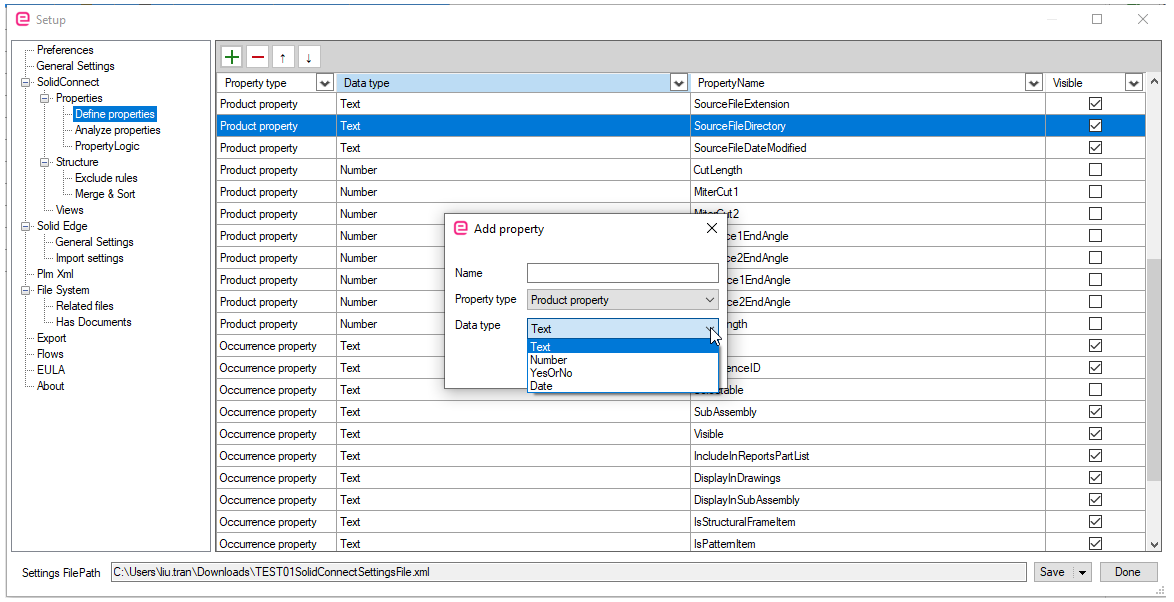
Task: Select Export in the tree
Action: pyautogui.click(x=51, y=338)
